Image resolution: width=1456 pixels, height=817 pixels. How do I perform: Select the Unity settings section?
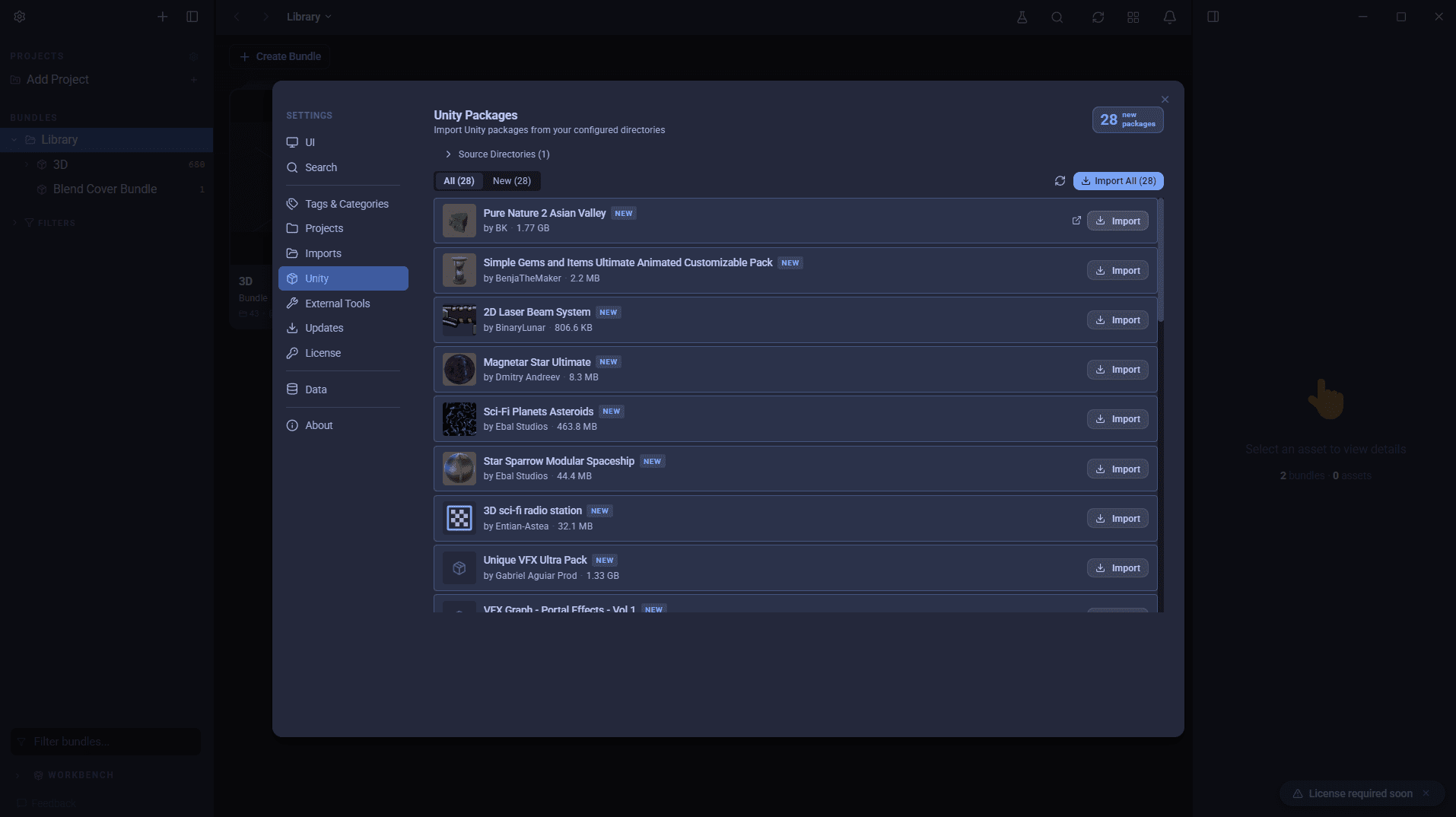click(343, 278)
